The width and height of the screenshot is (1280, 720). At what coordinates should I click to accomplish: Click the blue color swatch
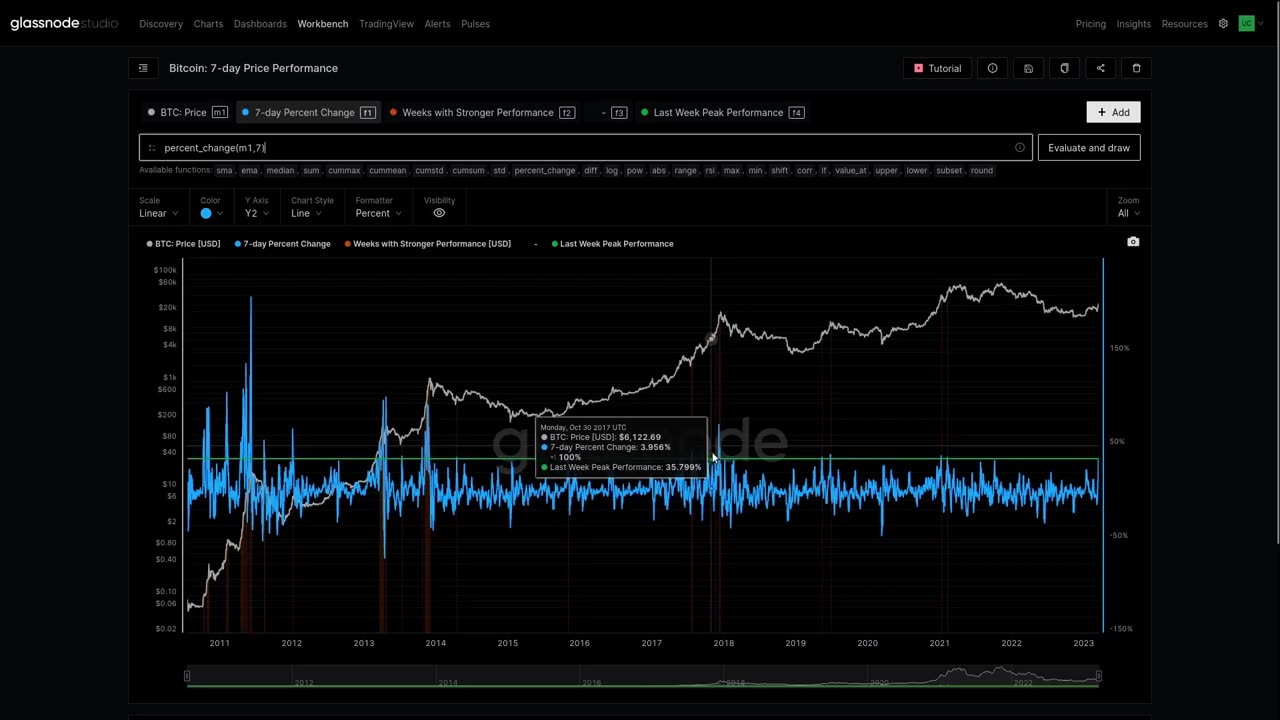point(206,213)
